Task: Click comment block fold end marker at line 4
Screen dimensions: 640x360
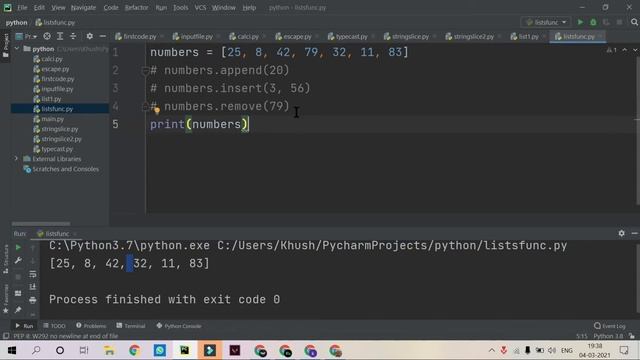Action: pos(145,107)
